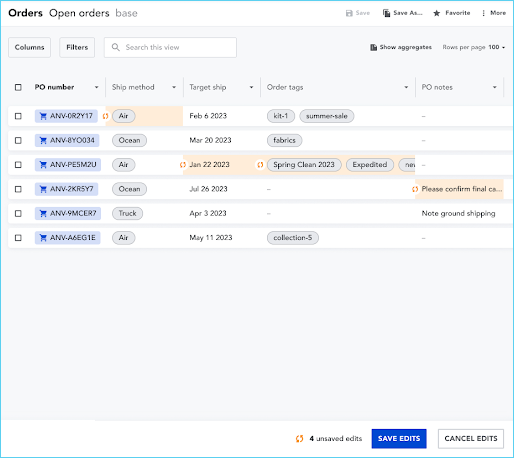
Task: Click the orange edit icon beside the PO note
Action: point(415,189)
